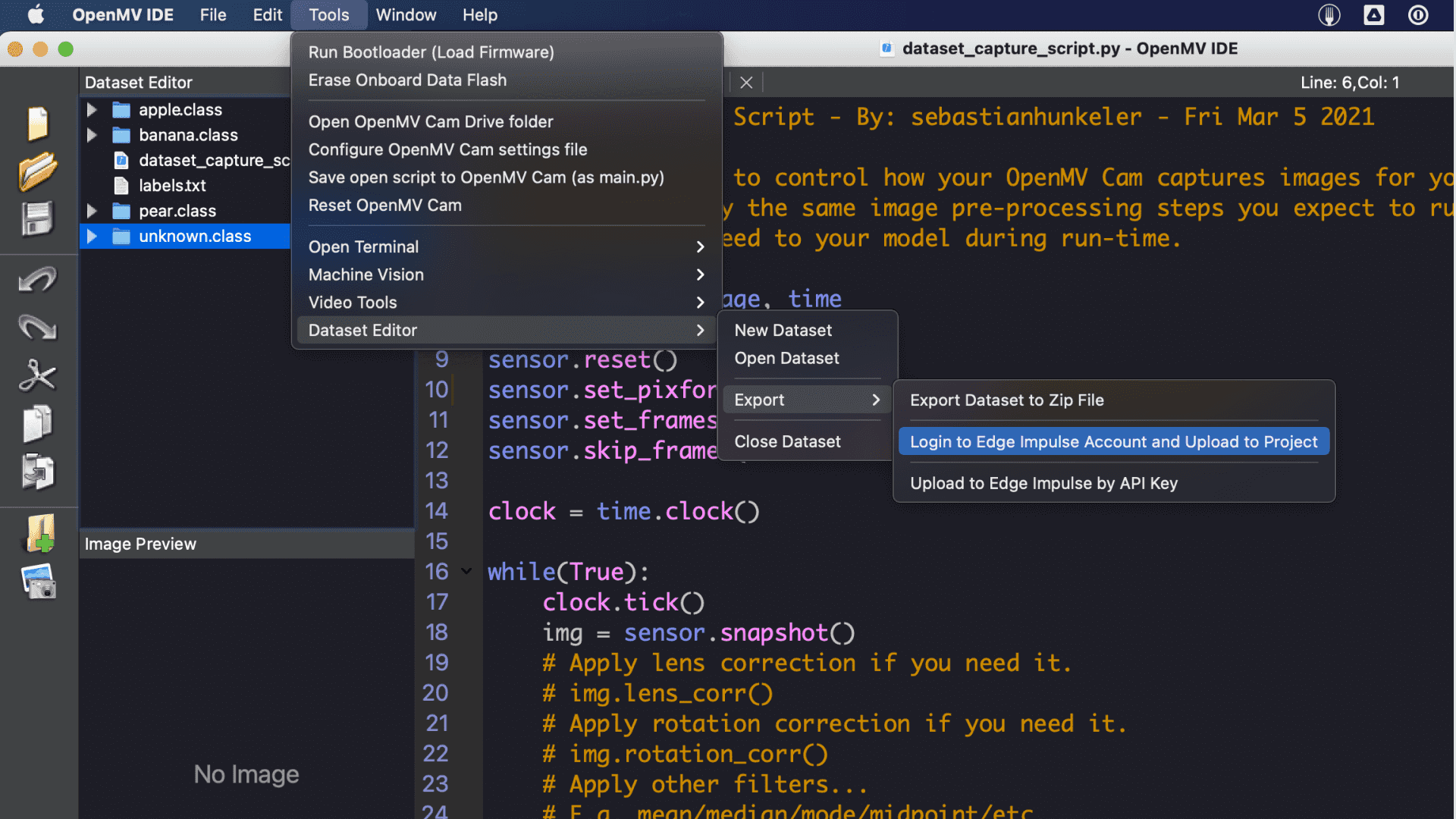
Task: Expand the pear.class folder
Action: coord(92,211)
